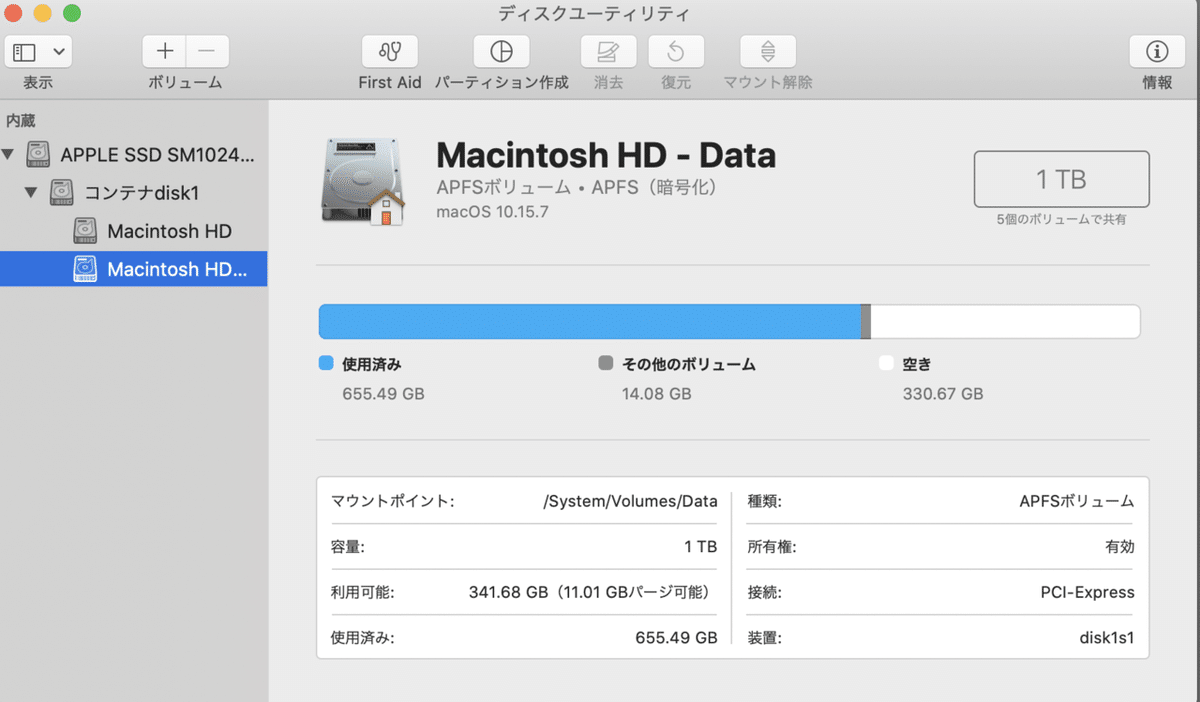The height and width of the screenshot is (702, 1200).
Task: Select コンテナdisk1 in the sidebar
Action: (x=133, y=192)
